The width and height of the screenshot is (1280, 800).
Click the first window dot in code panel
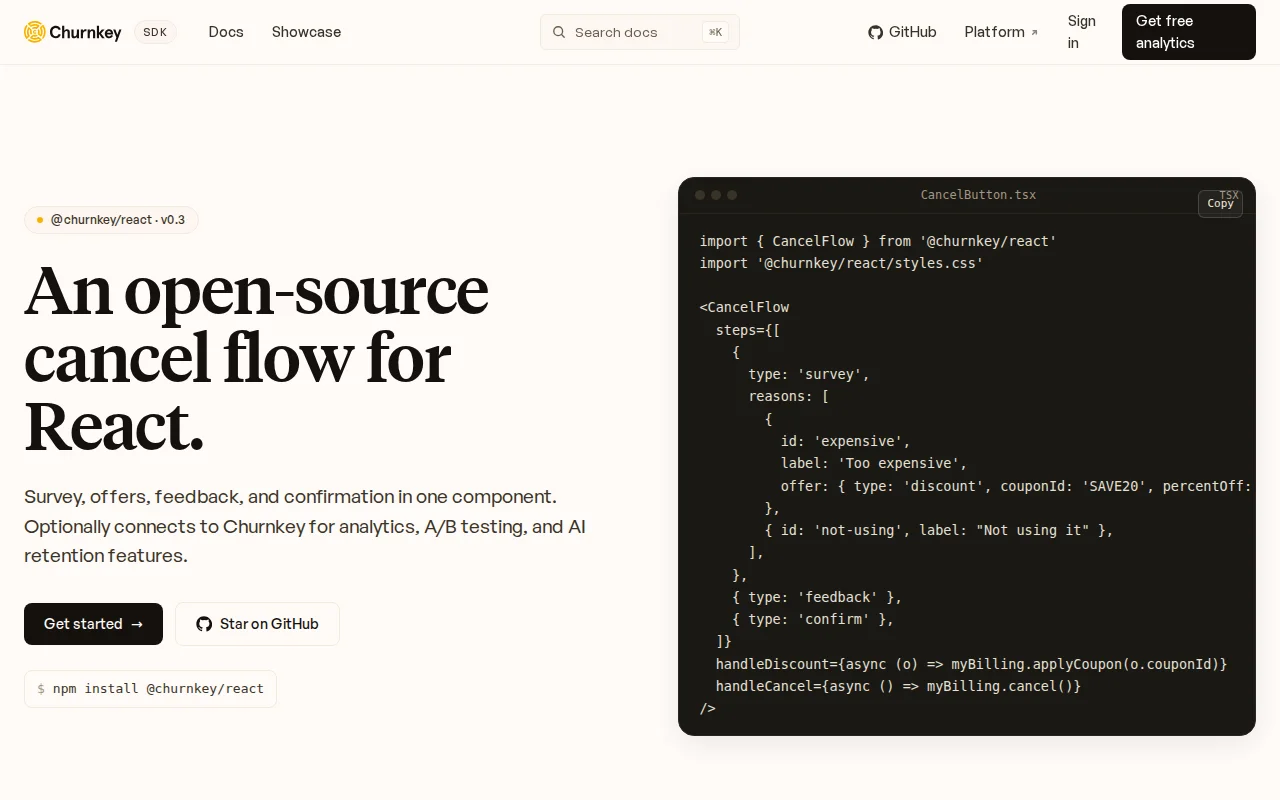click(700, 195)
